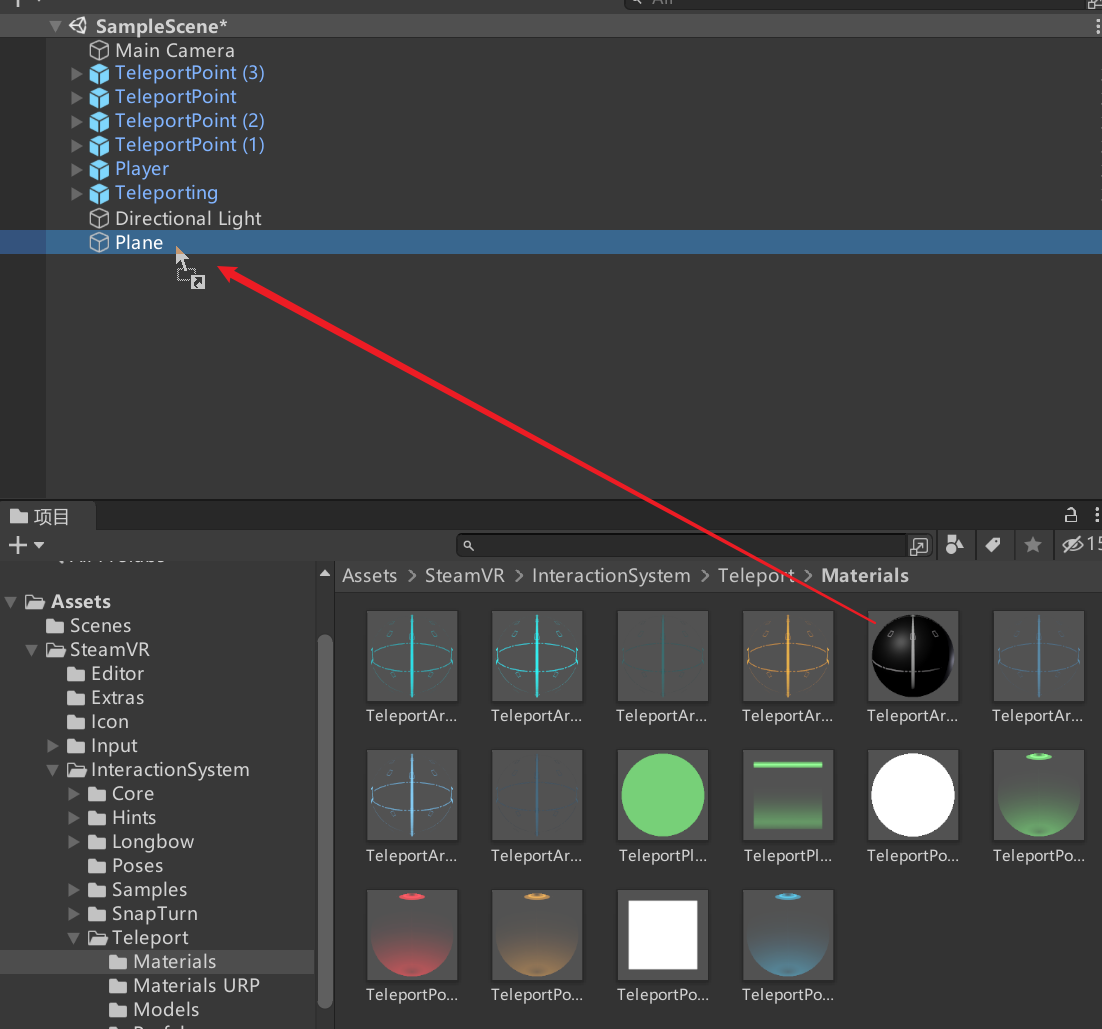The width and height of the screenshot is (1102, 1029).
Task: Select the solid green circle TeleportPl material
Action: 662,796
